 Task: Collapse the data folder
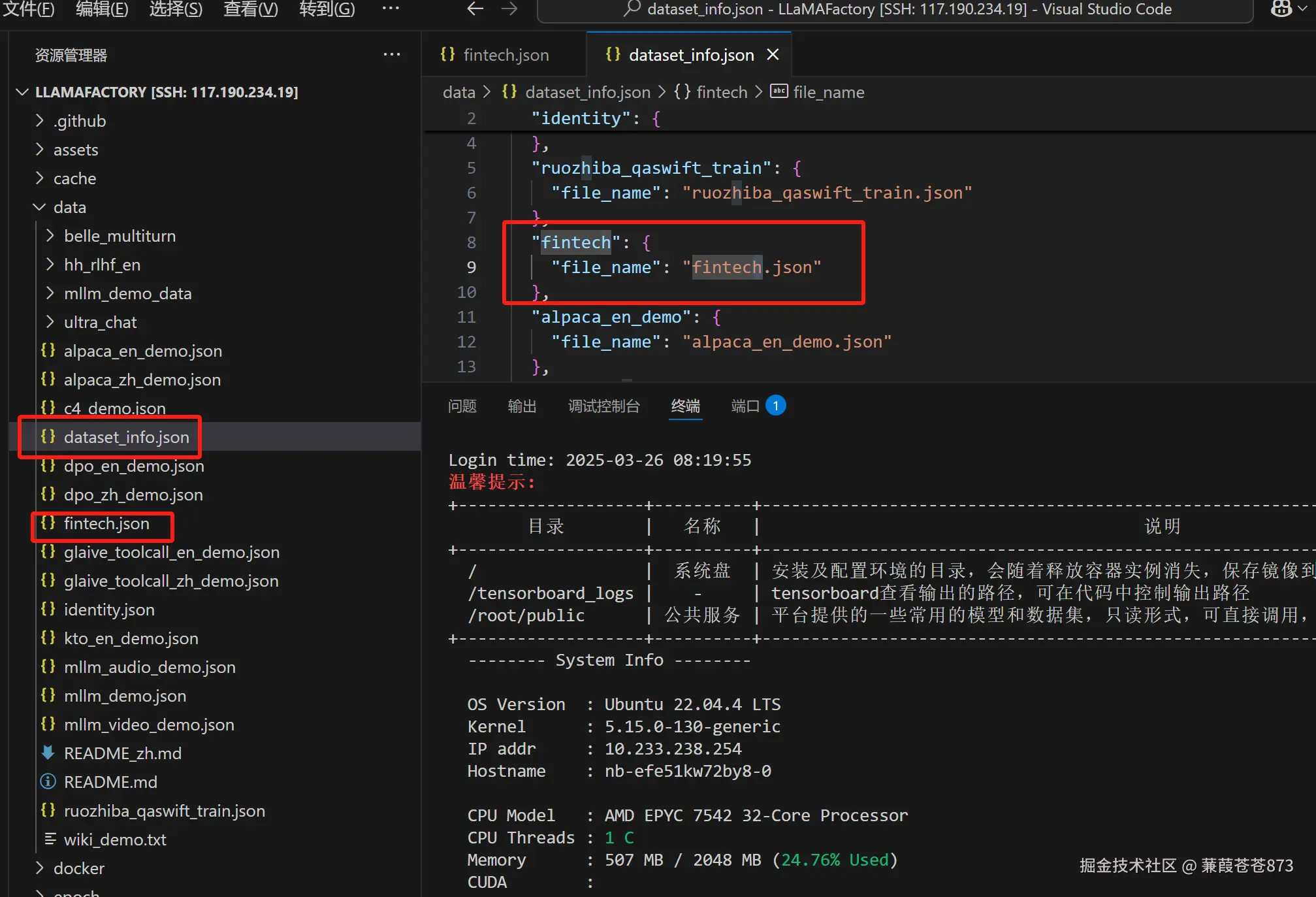(39, 207)
